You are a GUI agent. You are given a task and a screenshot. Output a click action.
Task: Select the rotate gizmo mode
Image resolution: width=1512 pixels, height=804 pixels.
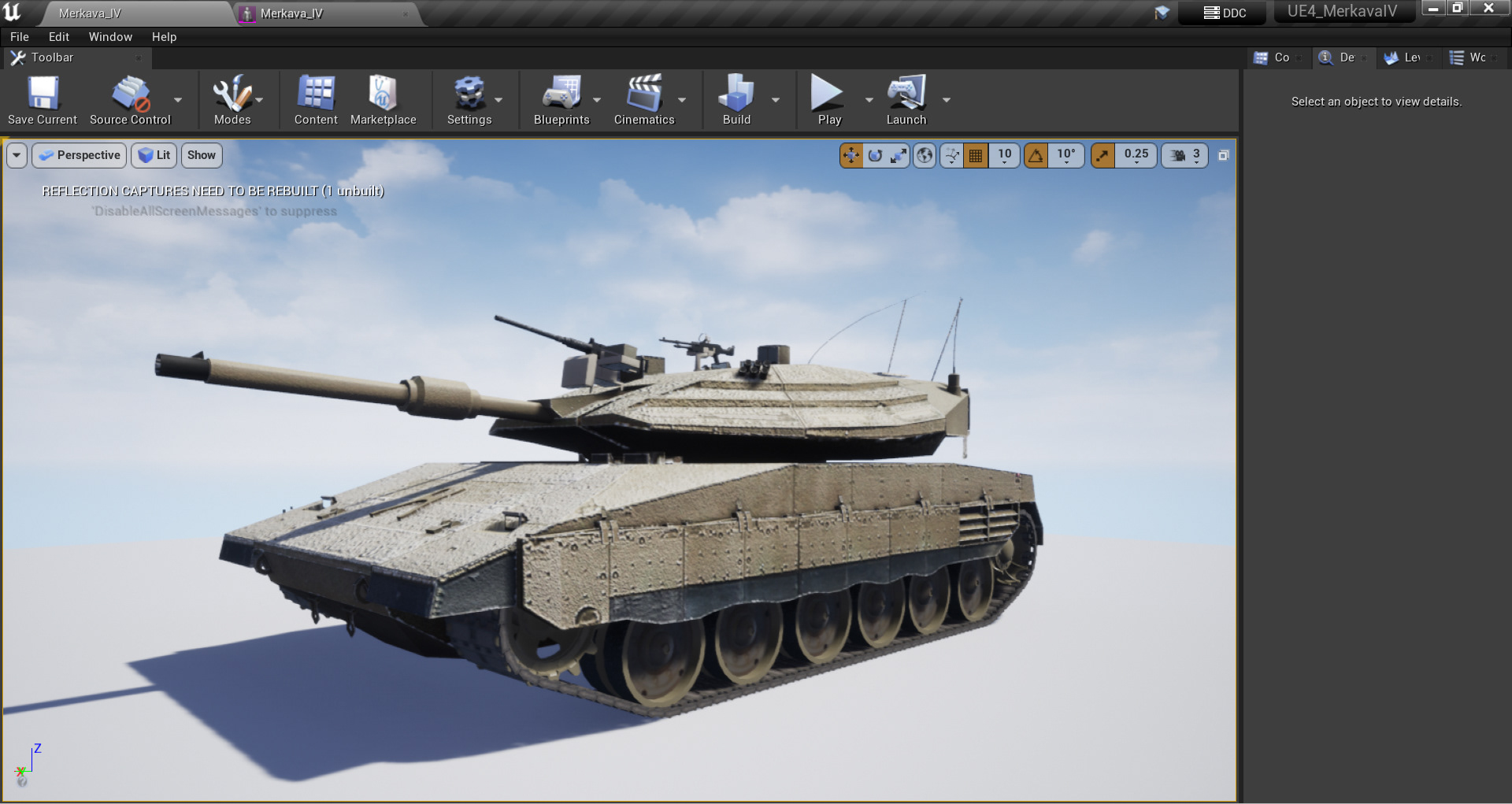click(875, 156)
